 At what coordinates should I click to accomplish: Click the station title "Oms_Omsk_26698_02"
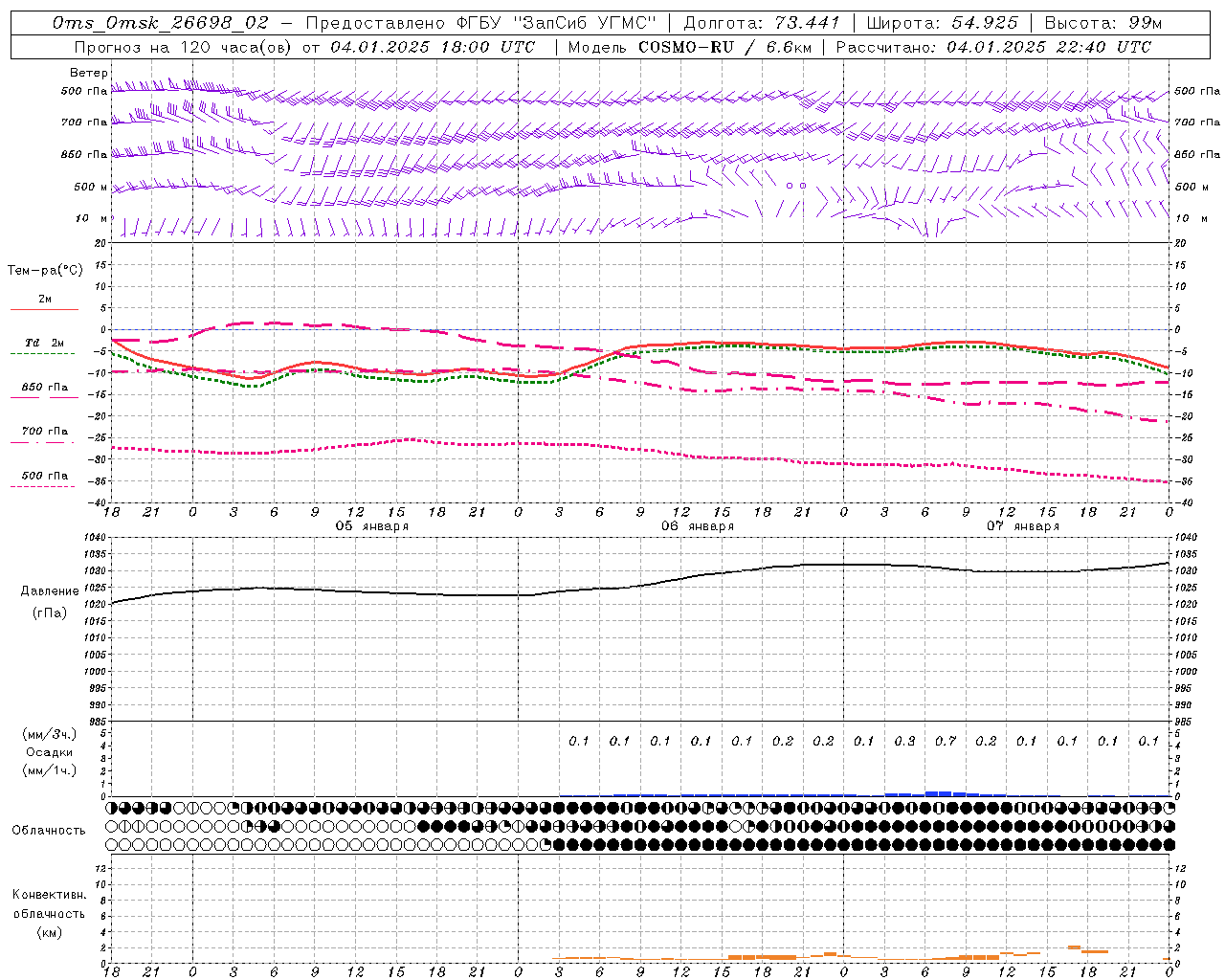tap(161, 23)
